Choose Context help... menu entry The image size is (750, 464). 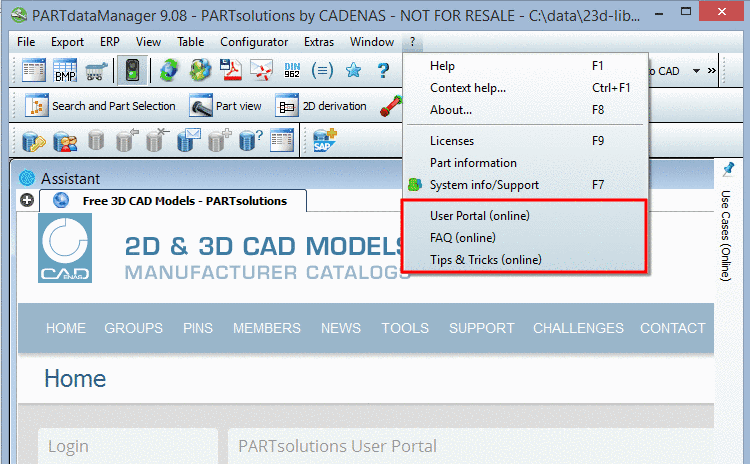click(x=525, y=88)
